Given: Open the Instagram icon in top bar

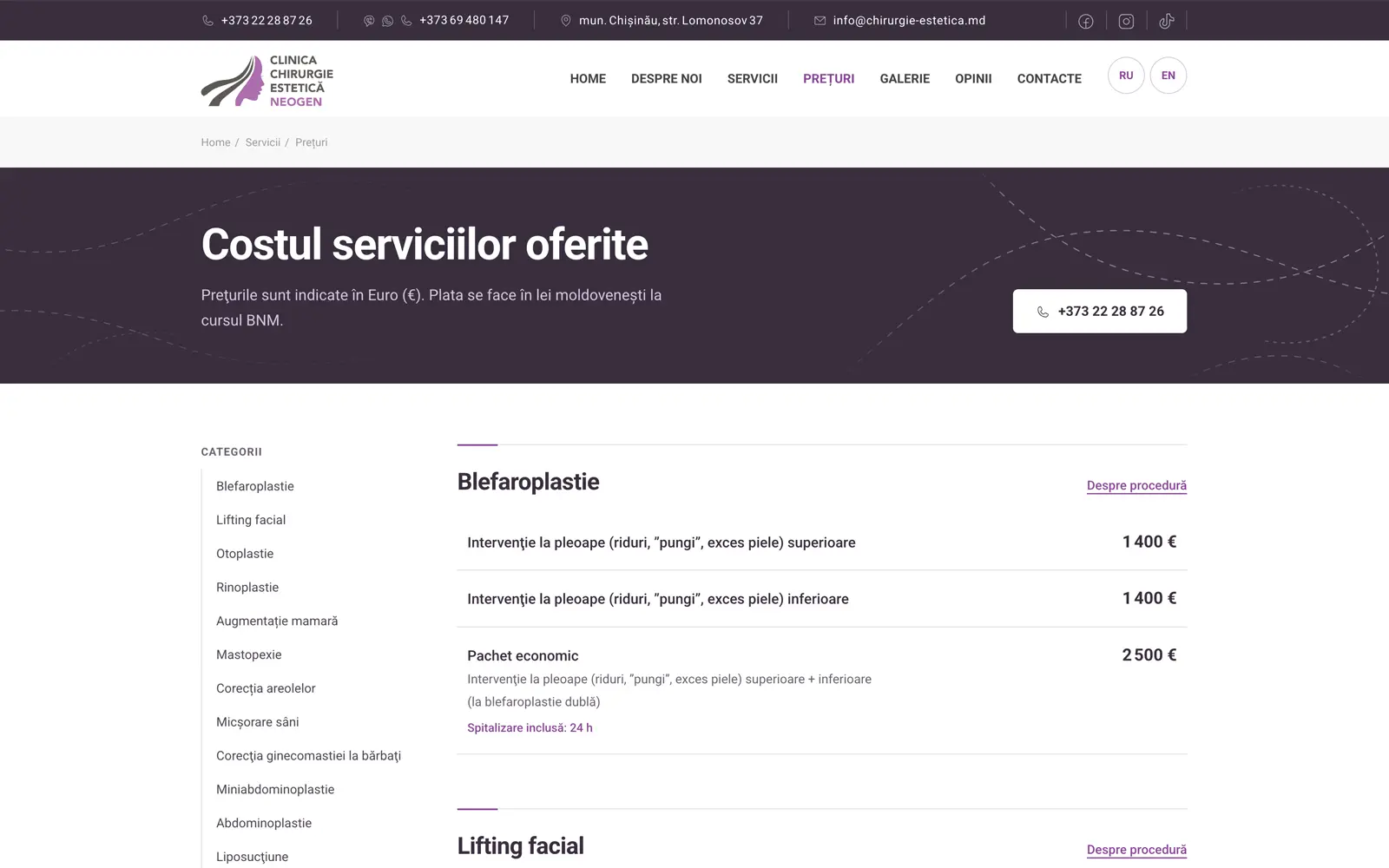Looking at the screenshot, I should pos(1126,21).
